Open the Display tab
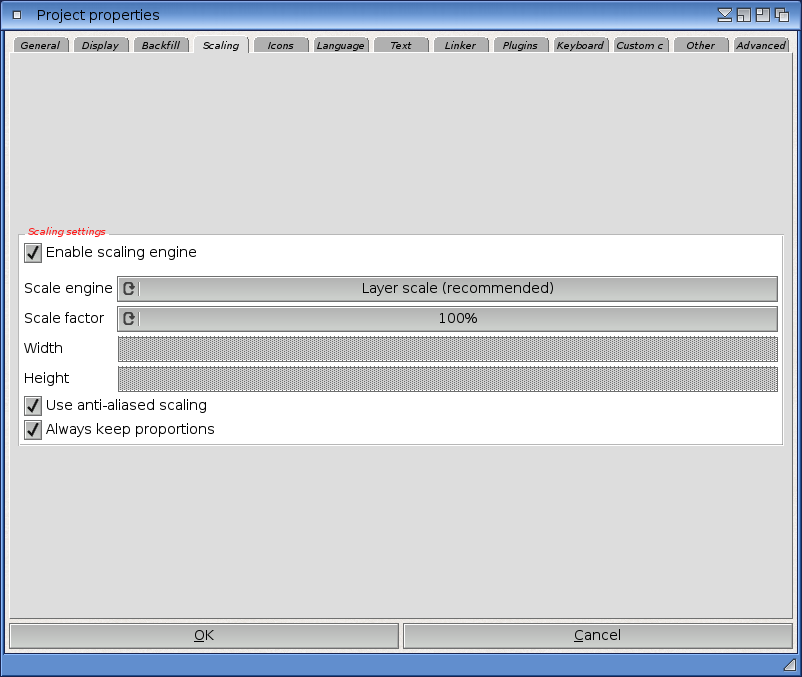This screenshot has height=677, width=802. [100, 46]
